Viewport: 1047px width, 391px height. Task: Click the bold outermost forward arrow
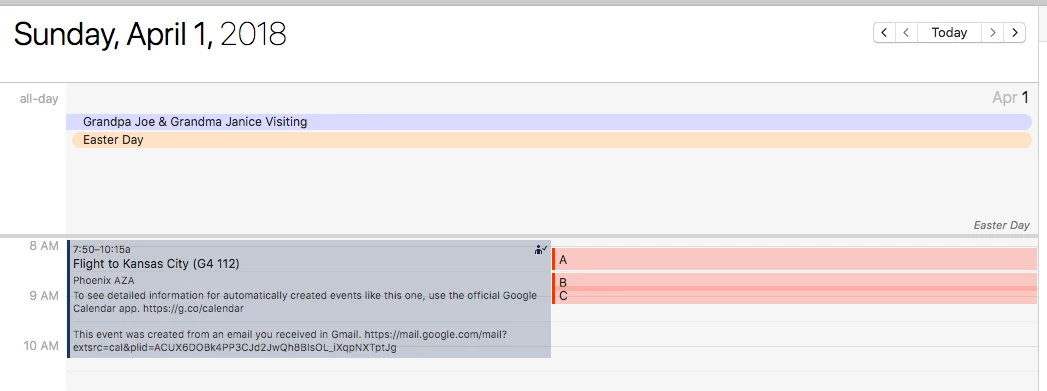coord(1014,32)
